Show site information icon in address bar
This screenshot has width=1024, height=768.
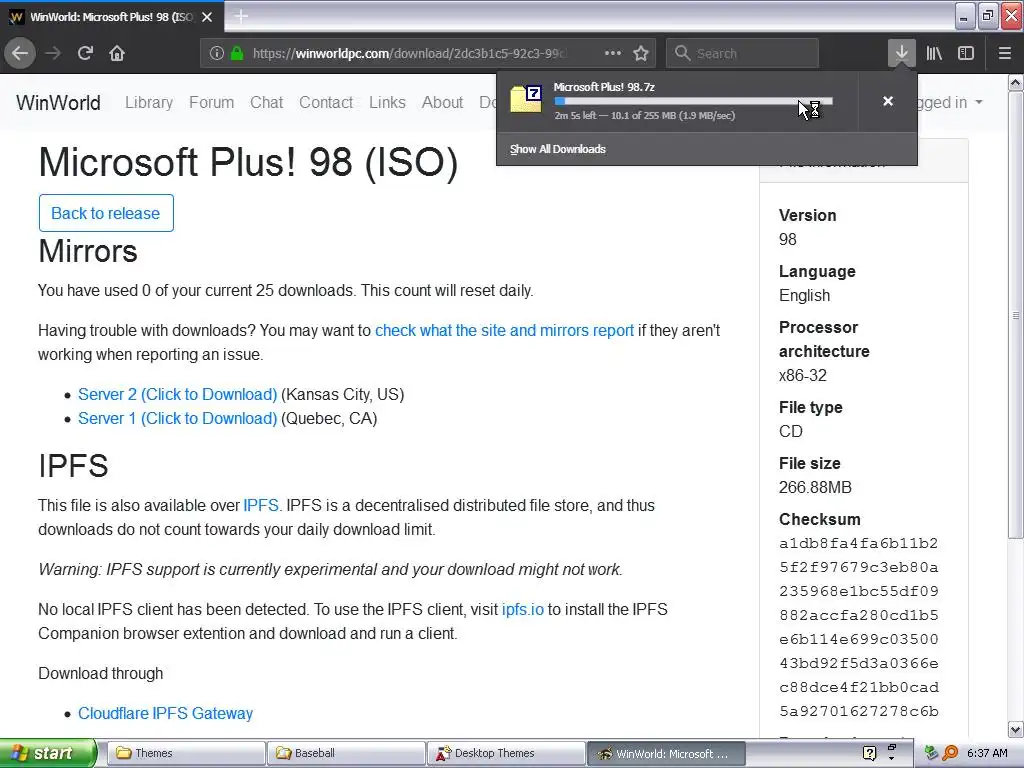tap(217, 54)
